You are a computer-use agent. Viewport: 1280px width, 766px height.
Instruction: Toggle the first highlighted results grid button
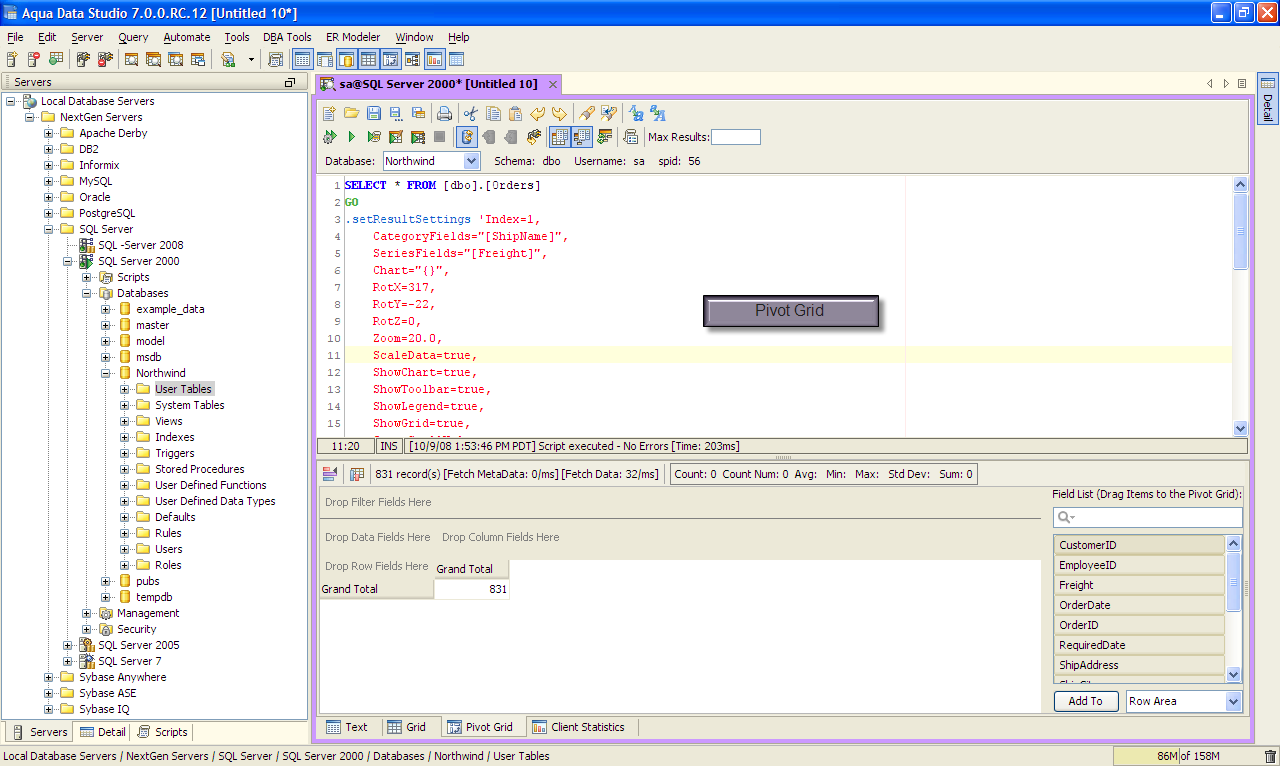pos(559,137)
